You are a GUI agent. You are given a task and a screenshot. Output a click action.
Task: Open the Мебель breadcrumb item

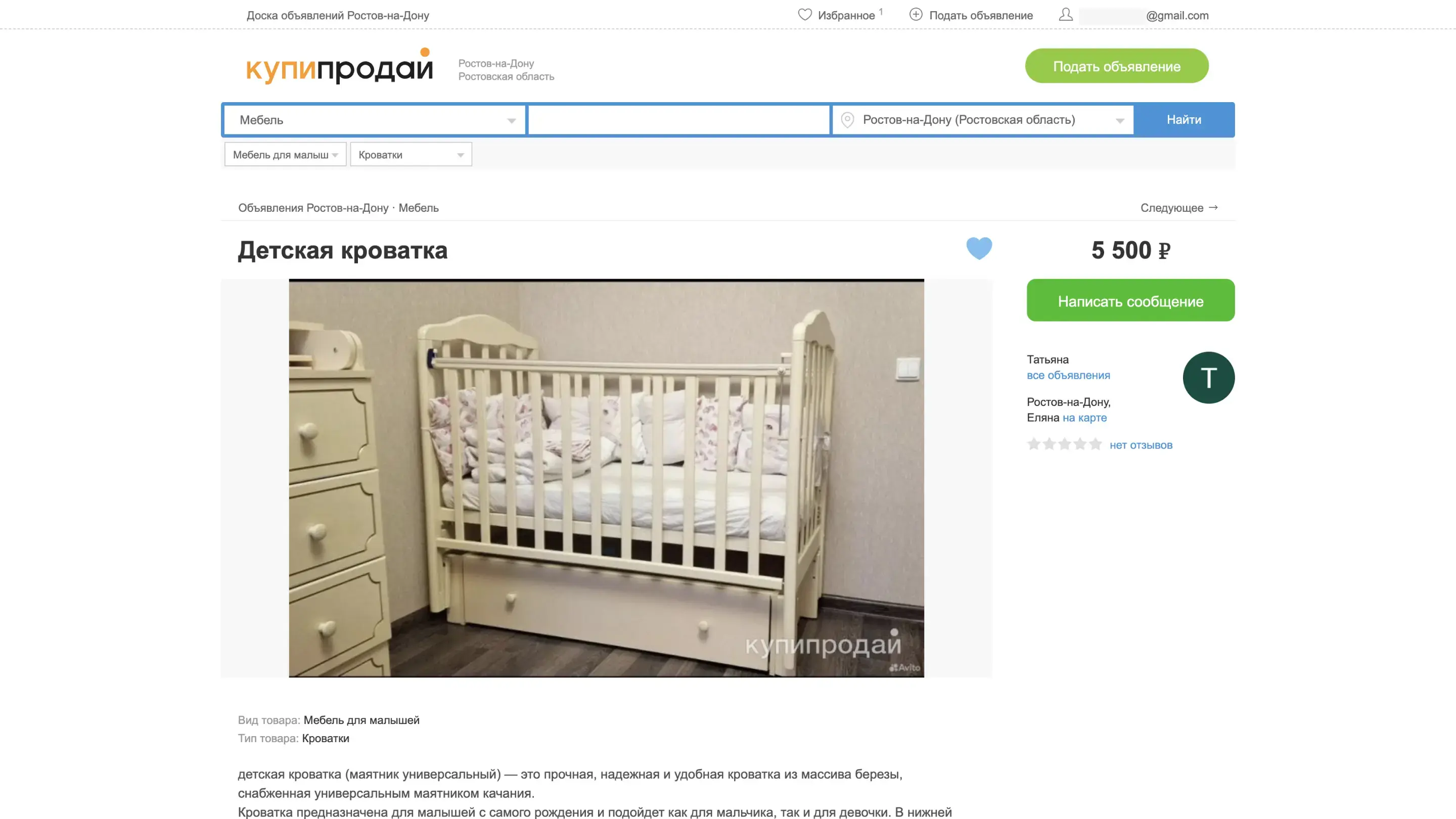coord(418,208)
